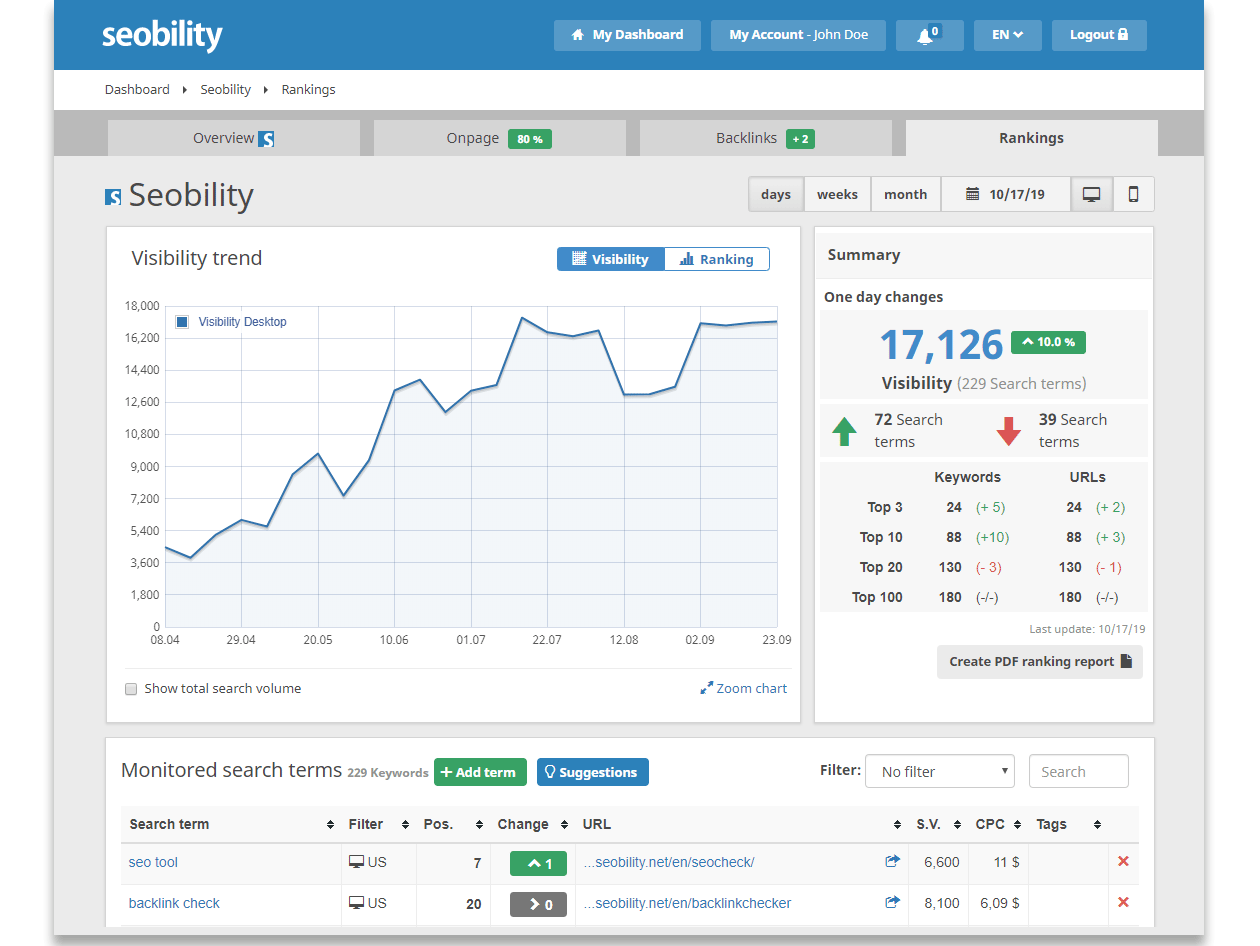The image size is (1260, 946).
Task: Open the 'backlink check' search term
Action: tap(174, 903)
